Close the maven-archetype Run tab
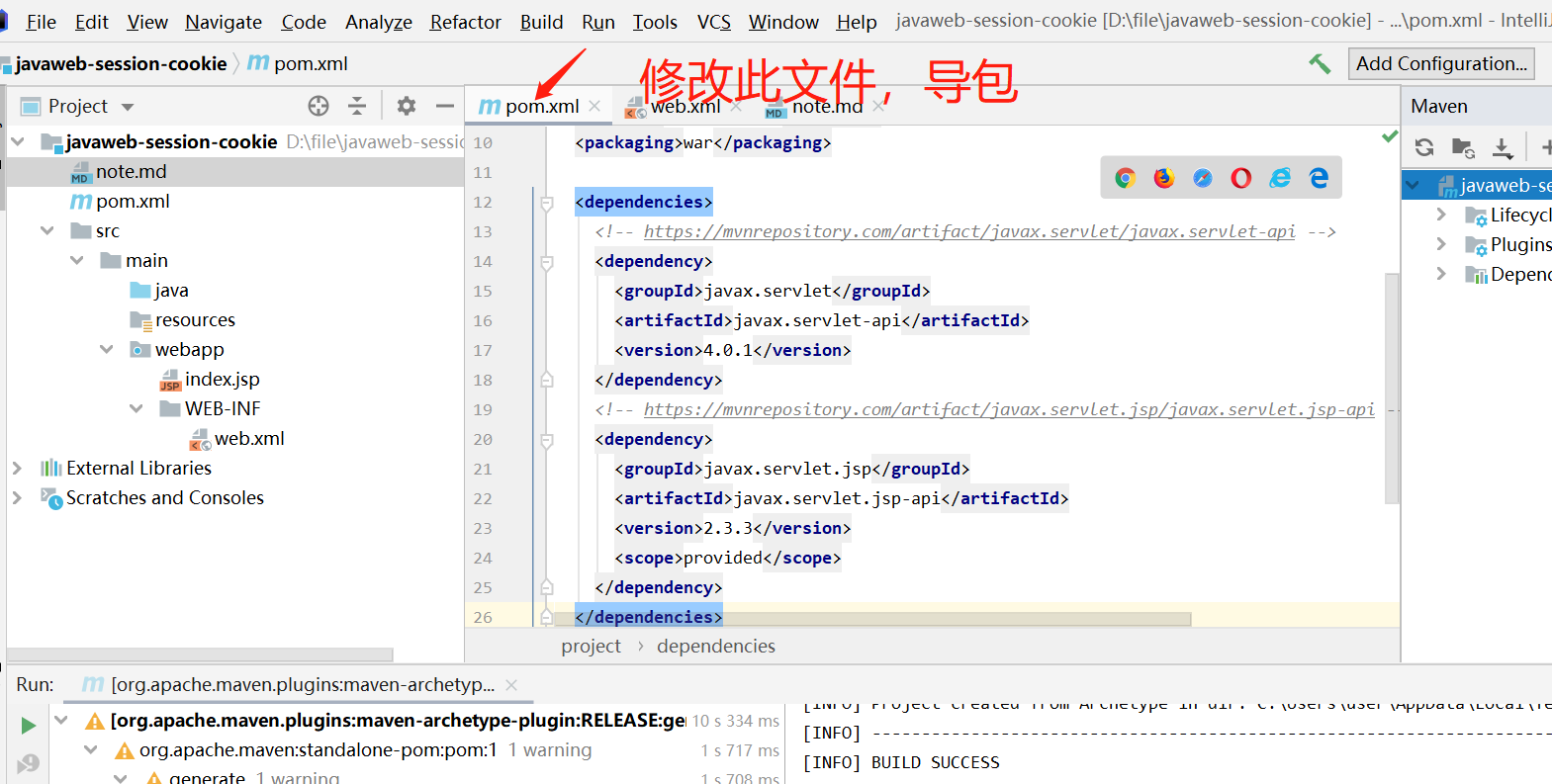This screenshot has width=1552, height=784. pos(511,685)
